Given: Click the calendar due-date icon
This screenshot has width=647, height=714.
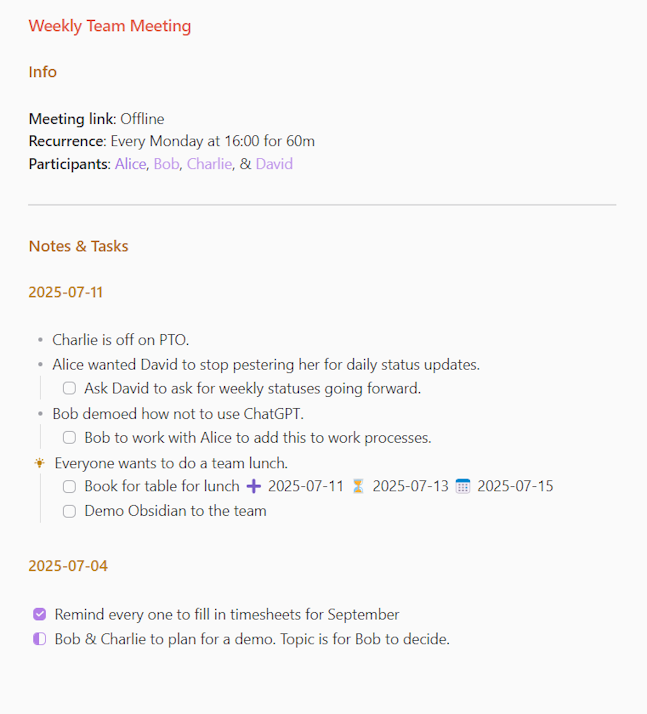Looking at the screenshot, I should point(463,486).
